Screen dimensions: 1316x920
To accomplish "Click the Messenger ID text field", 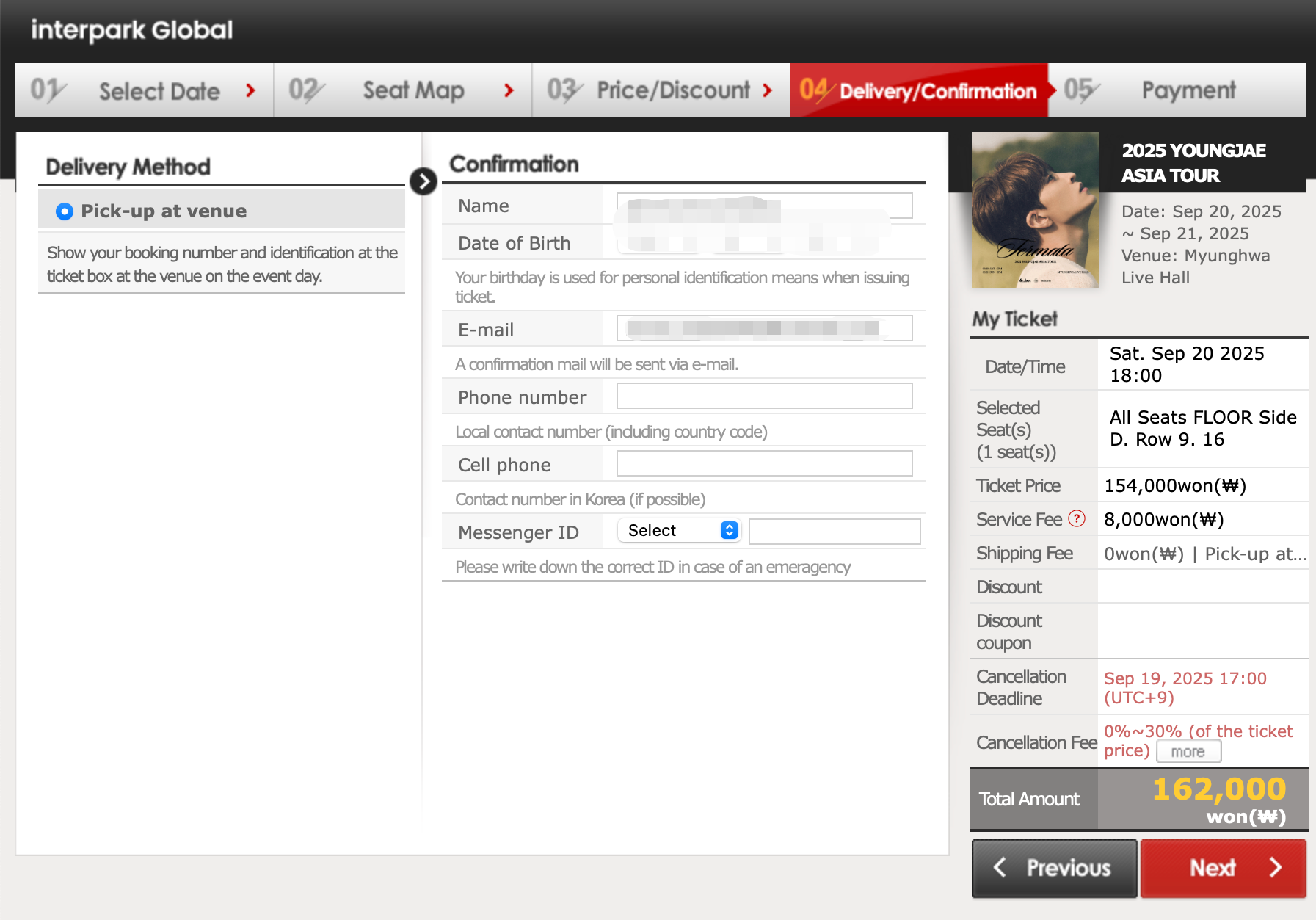I will click(835, 532).
